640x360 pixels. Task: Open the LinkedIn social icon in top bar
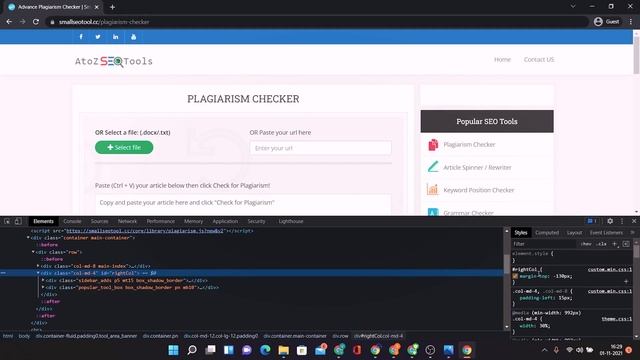click(x=116, y=37)
